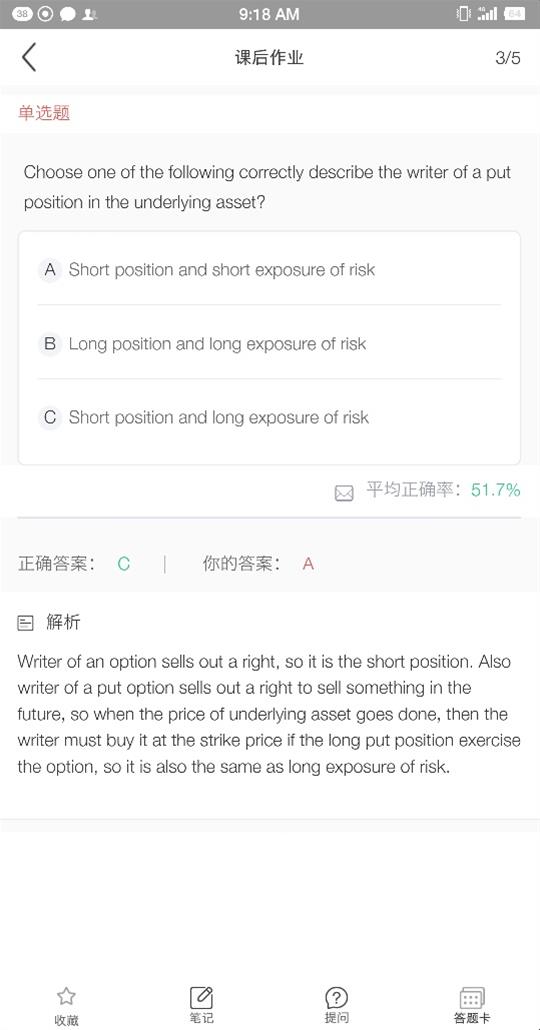540x1030 pixels.
Task: Open the 答题卡 answer sheet icon
Action: (472, 998)
